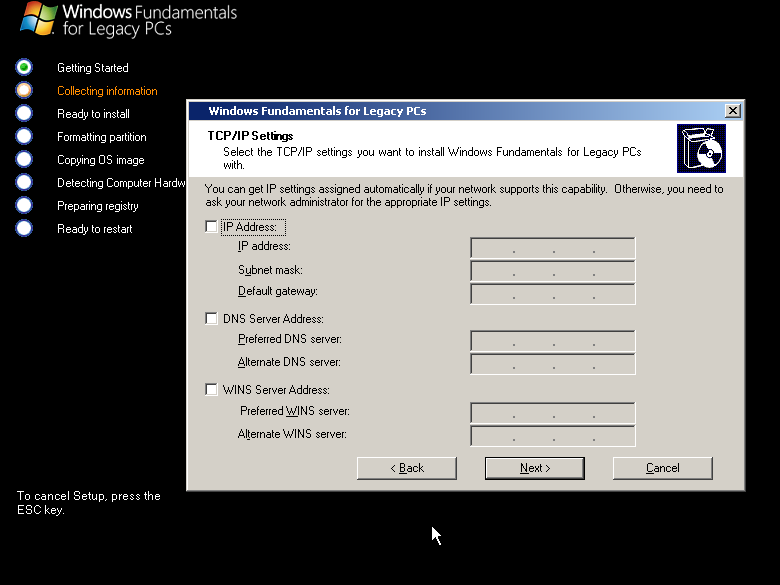Screen dimensions: 780x585
Task: Click the Collecting information step indicator
Action: pyautogui.click(x=24, y=90)
